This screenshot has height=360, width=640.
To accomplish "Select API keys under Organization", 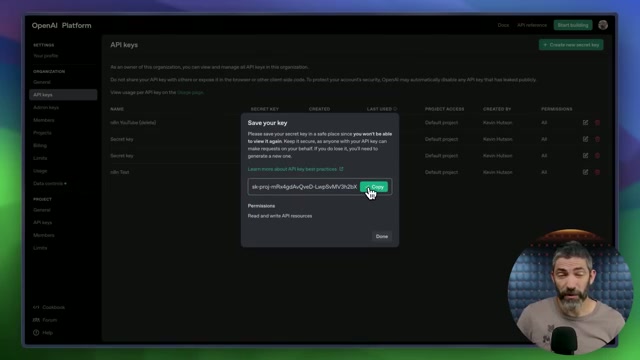I will click(x=63, y=95).
